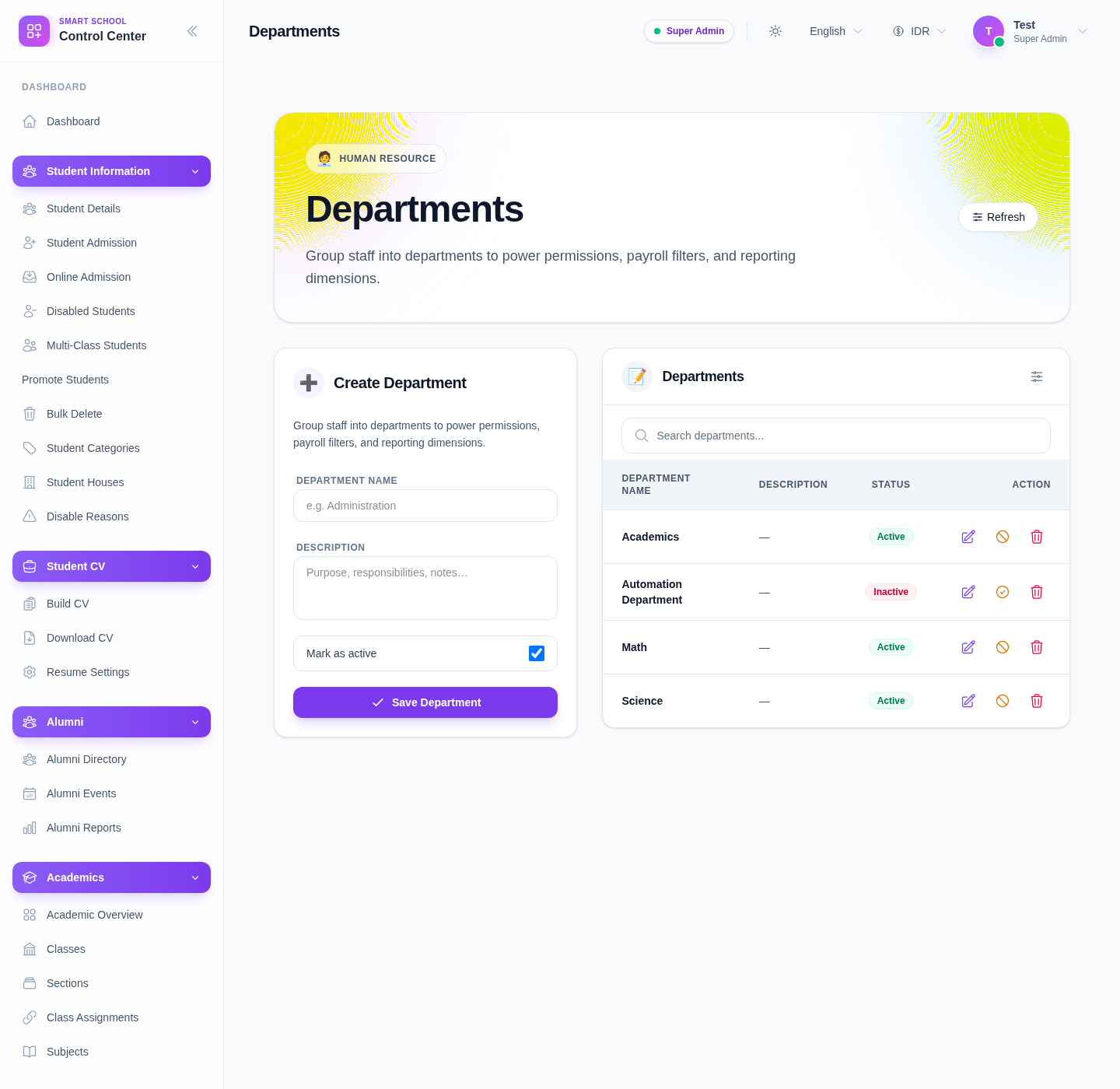
Task: Select Online Admission menu item
Action: pos(111,277)
